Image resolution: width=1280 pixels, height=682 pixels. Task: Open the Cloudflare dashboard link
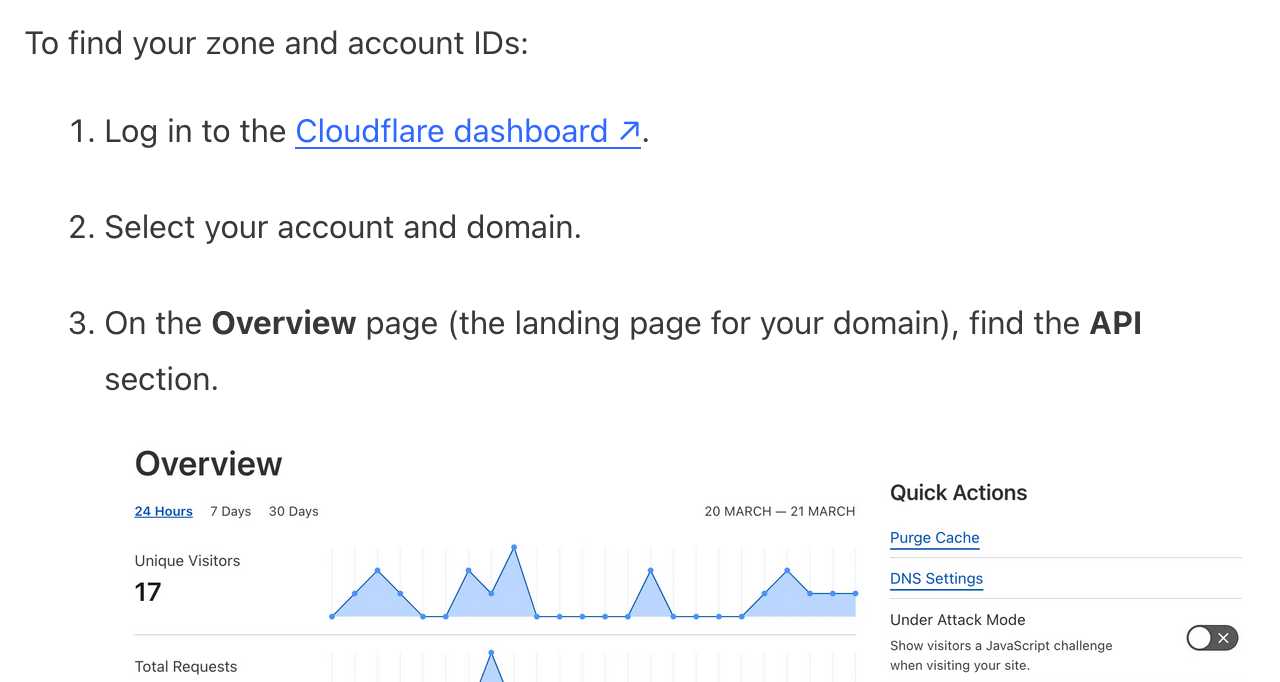467,131
